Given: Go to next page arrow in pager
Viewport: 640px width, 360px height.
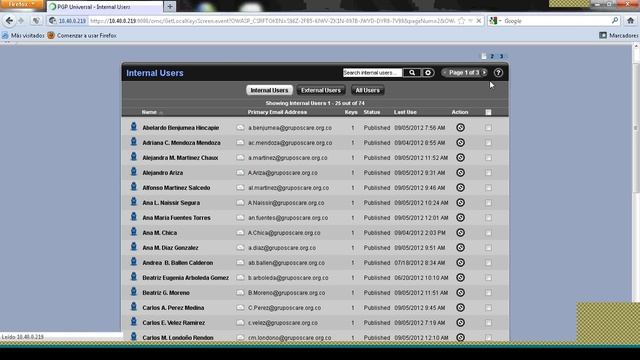Looking at the screenshot, I should (x=484, y=73).
